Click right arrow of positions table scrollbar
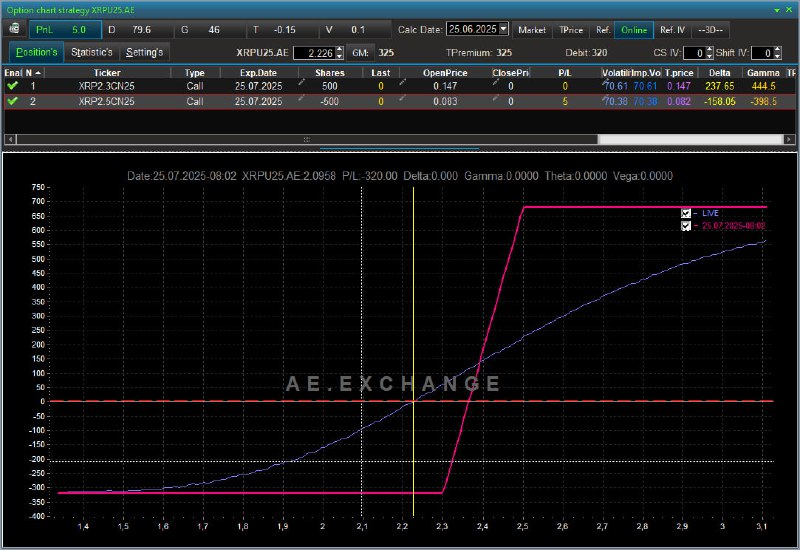 [789, 139]
